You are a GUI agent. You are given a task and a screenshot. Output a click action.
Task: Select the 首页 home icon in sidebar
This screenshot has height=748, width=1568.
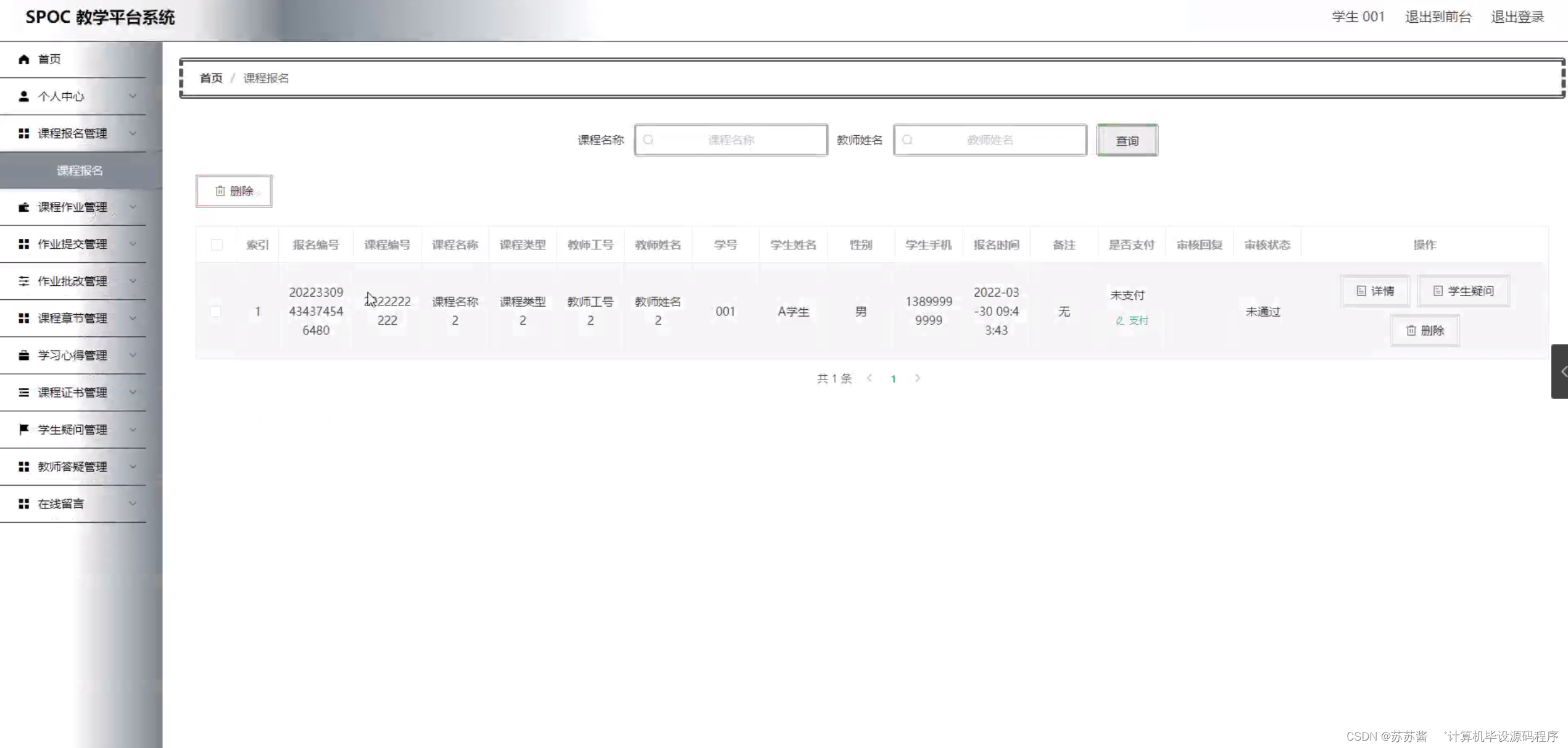pyautogui.click(x=23, y=59)
